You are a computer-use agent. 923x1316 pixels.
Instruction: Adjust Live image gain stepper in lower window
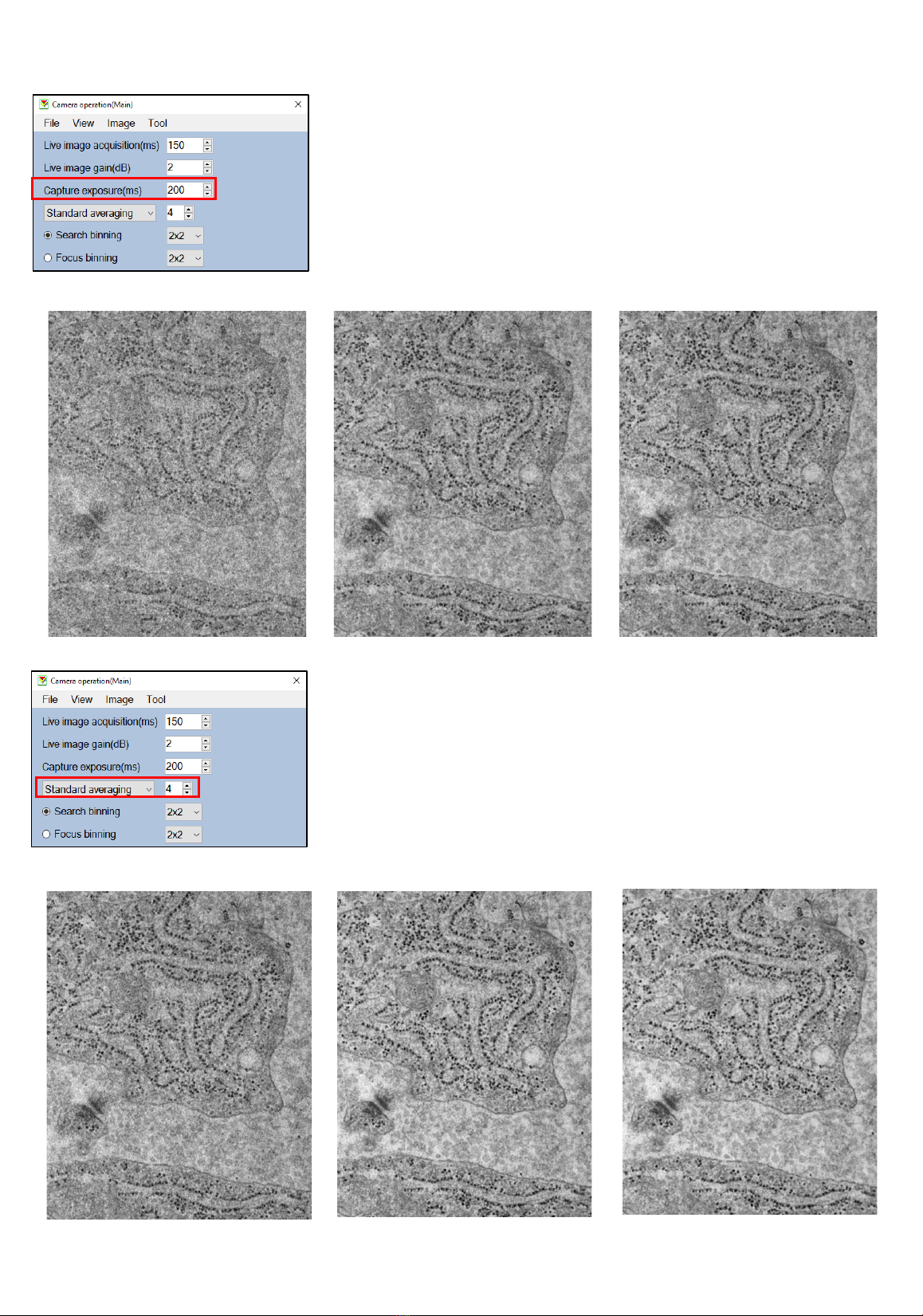click(206, 744)
